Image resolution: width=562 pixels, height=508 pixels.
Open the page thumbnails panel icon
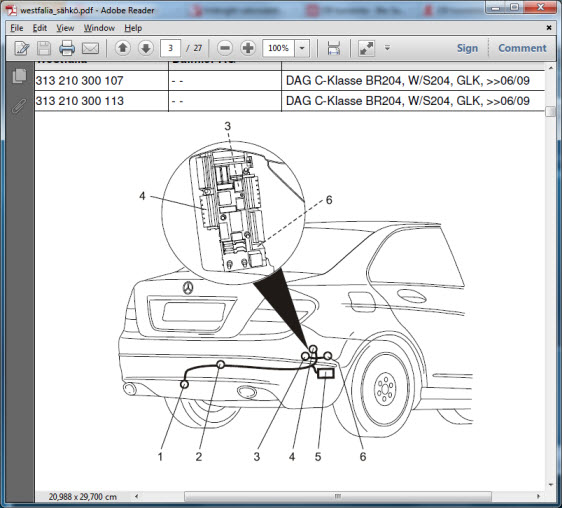(x=19, y=76)
